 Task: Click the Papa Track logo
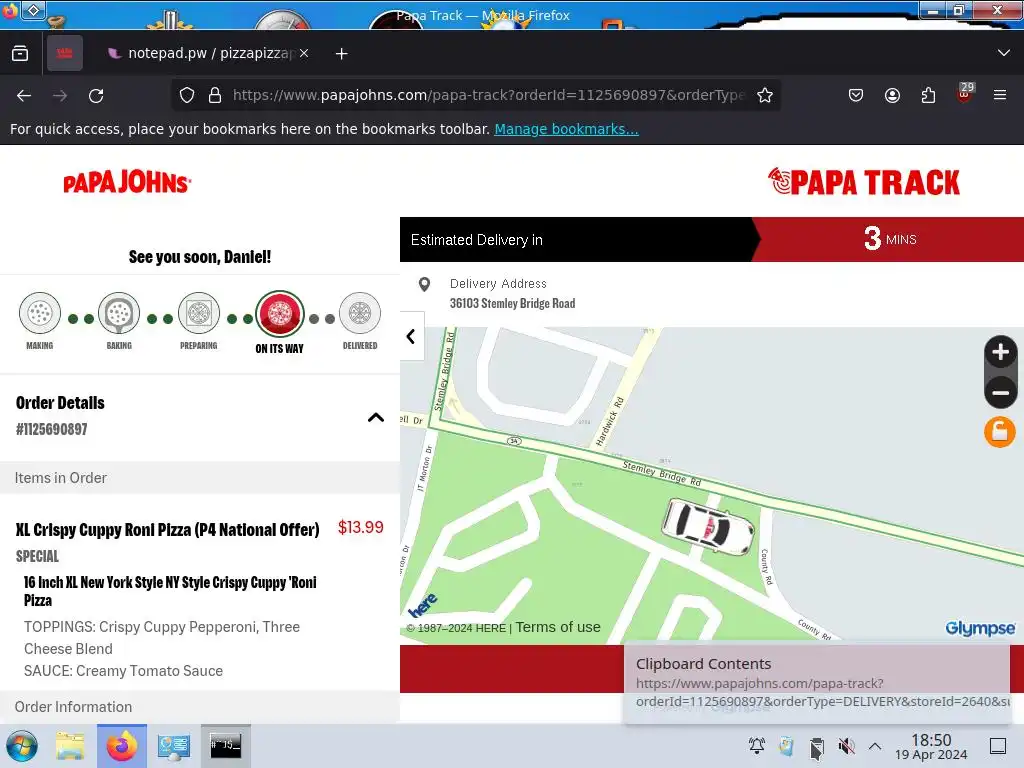864,182
